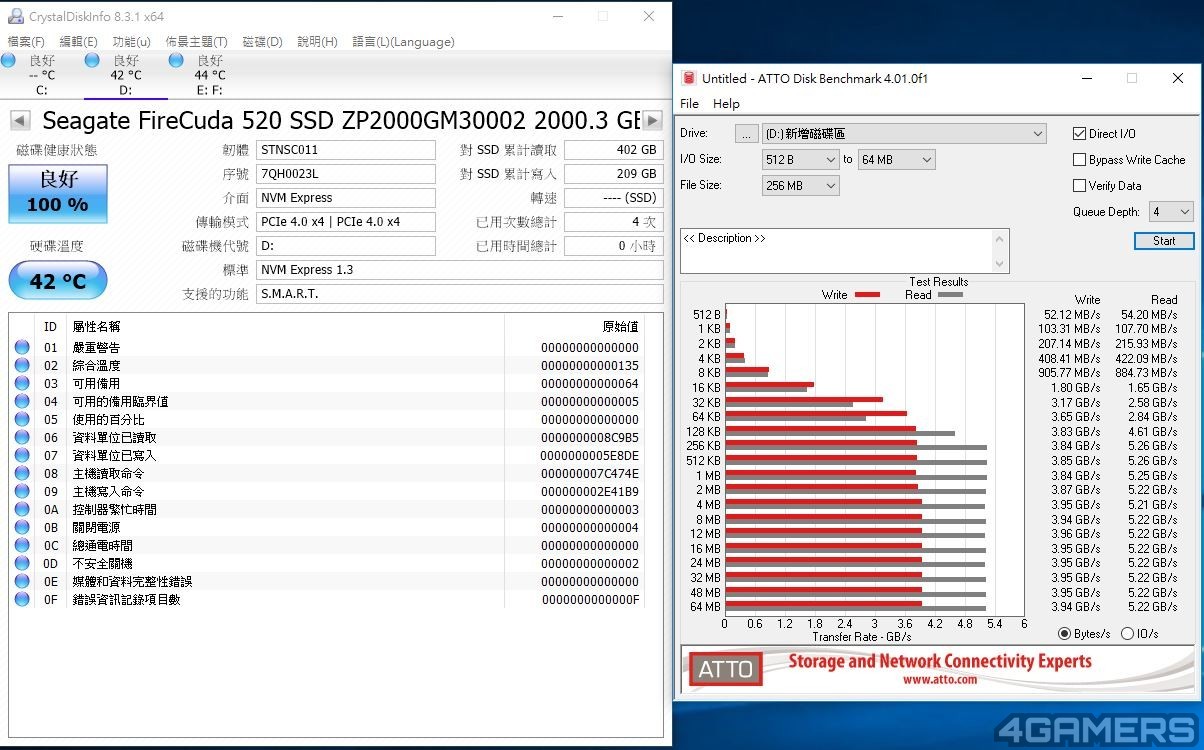Click the 42 °C temperature button
1204x750 pixels.
pyautogui.click(x=57, y=281)
